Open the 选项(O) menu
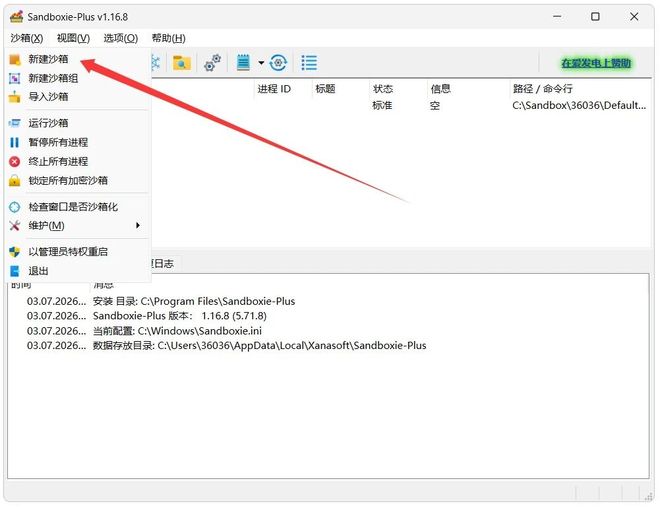 click(x=121, y=38)
